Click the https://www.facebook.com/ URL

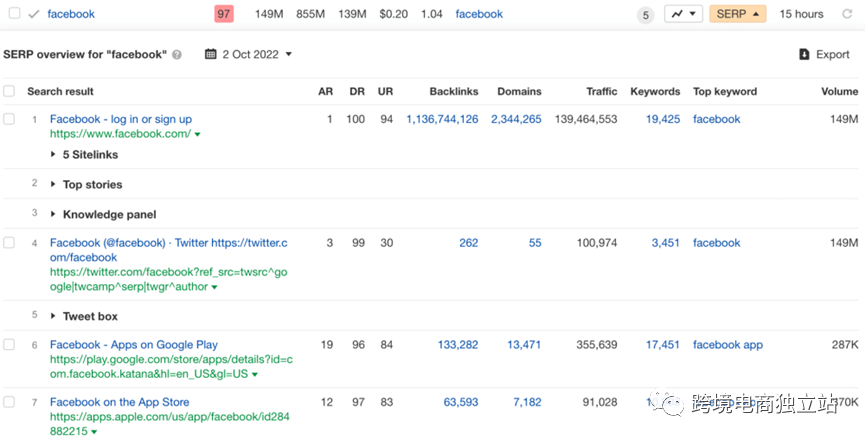click(120, 134)
